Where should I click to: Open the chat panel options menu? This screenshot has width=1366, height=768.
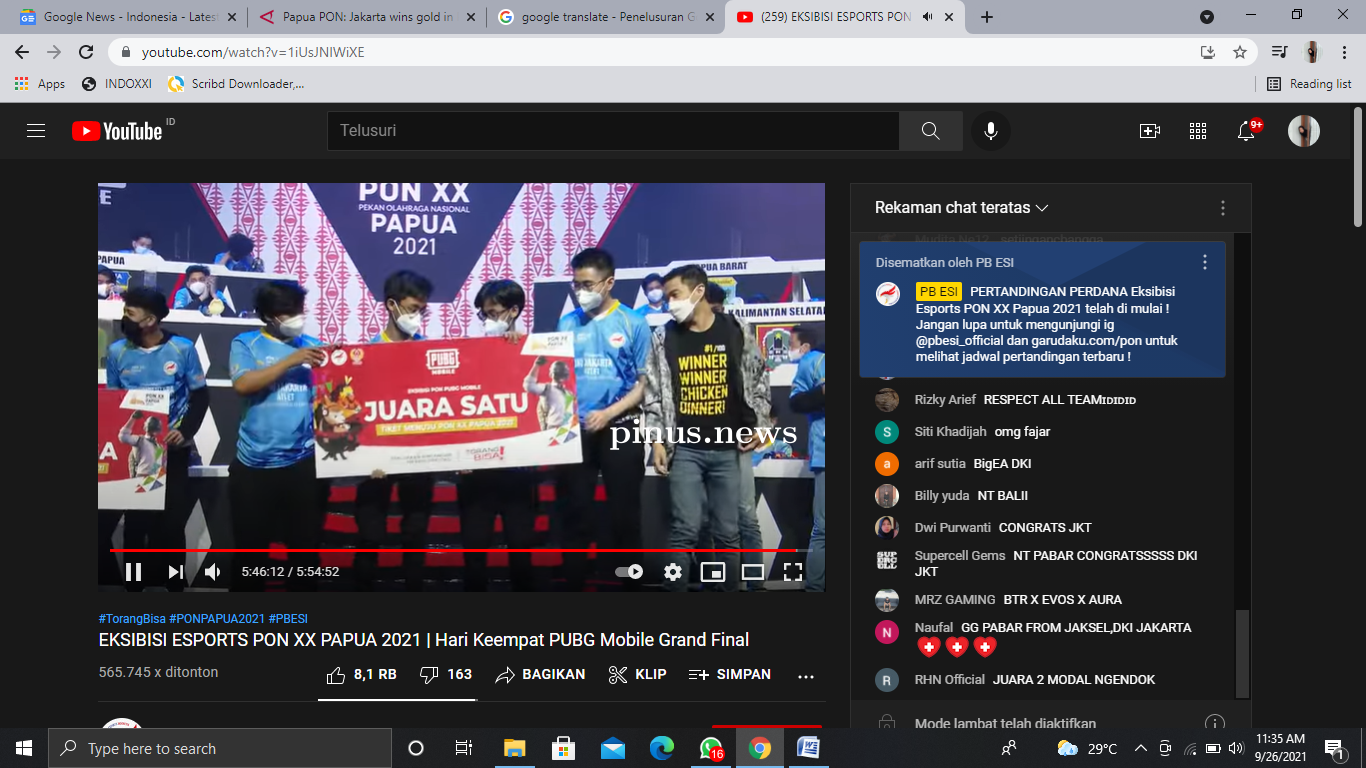pos(1222,208)
